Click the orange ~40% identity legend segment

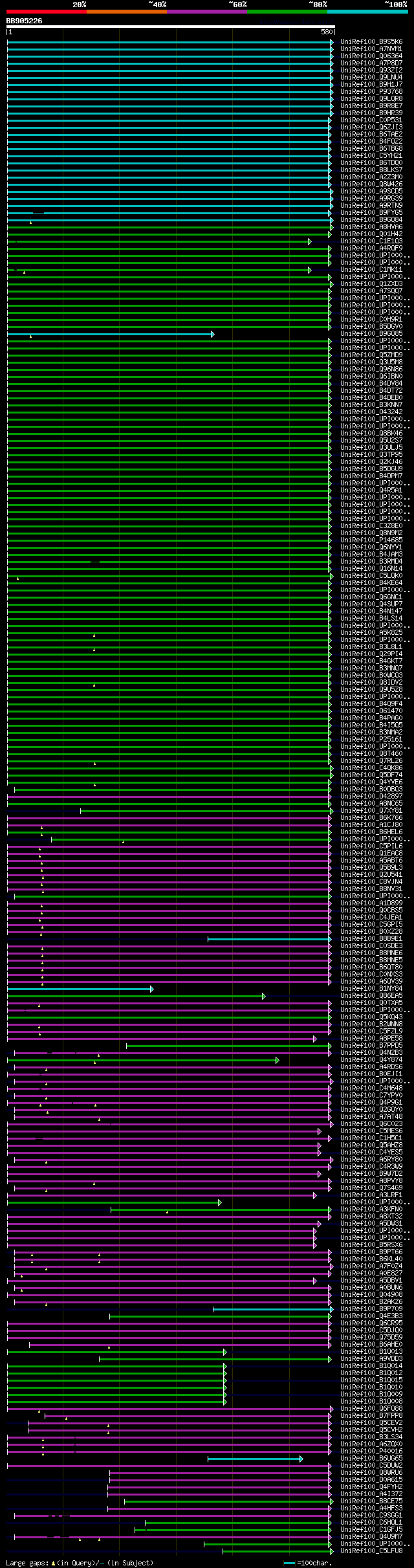126,12
